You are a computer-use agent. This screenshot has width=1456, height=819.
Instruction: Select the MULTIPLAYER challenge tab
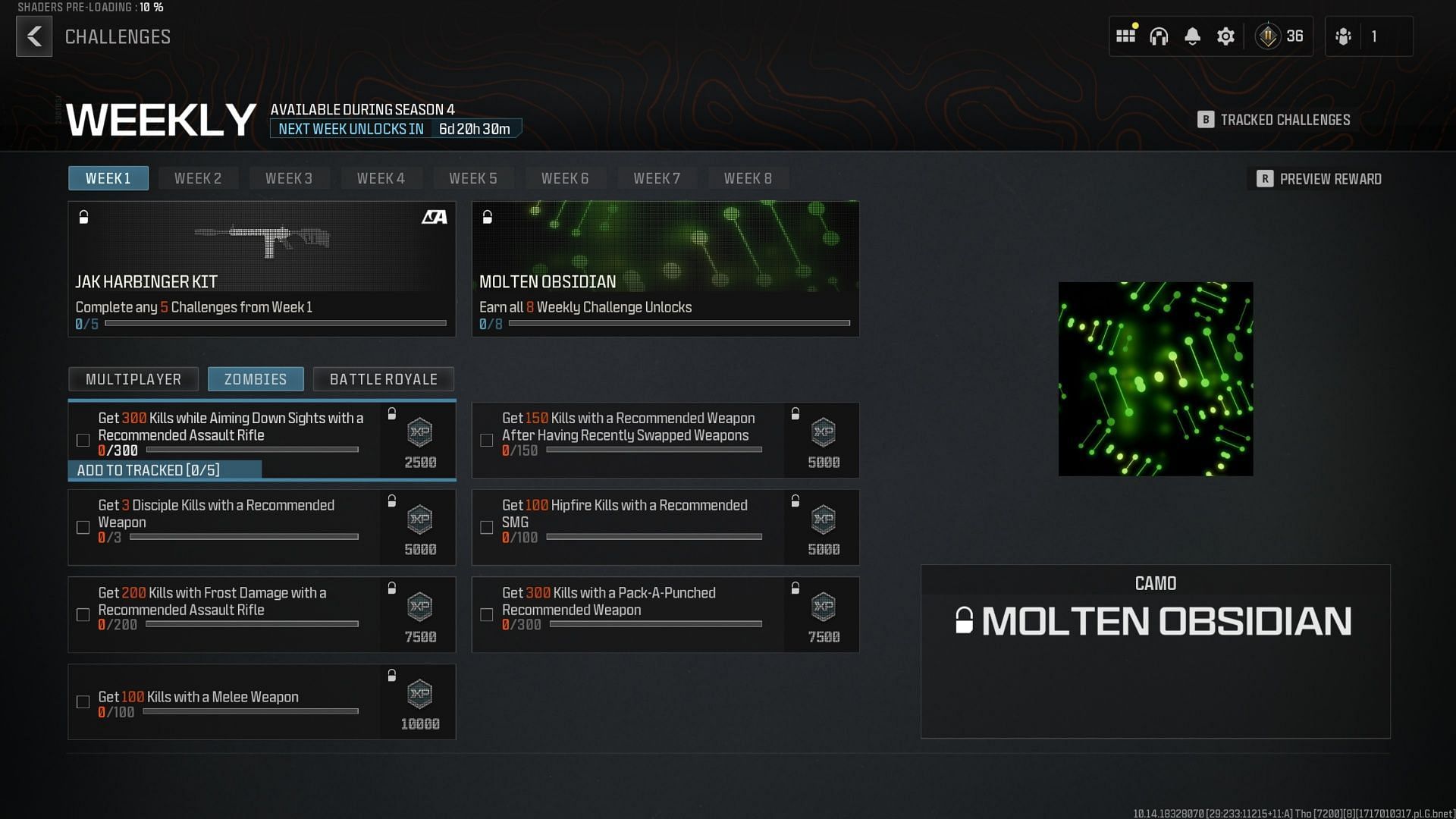133,378
